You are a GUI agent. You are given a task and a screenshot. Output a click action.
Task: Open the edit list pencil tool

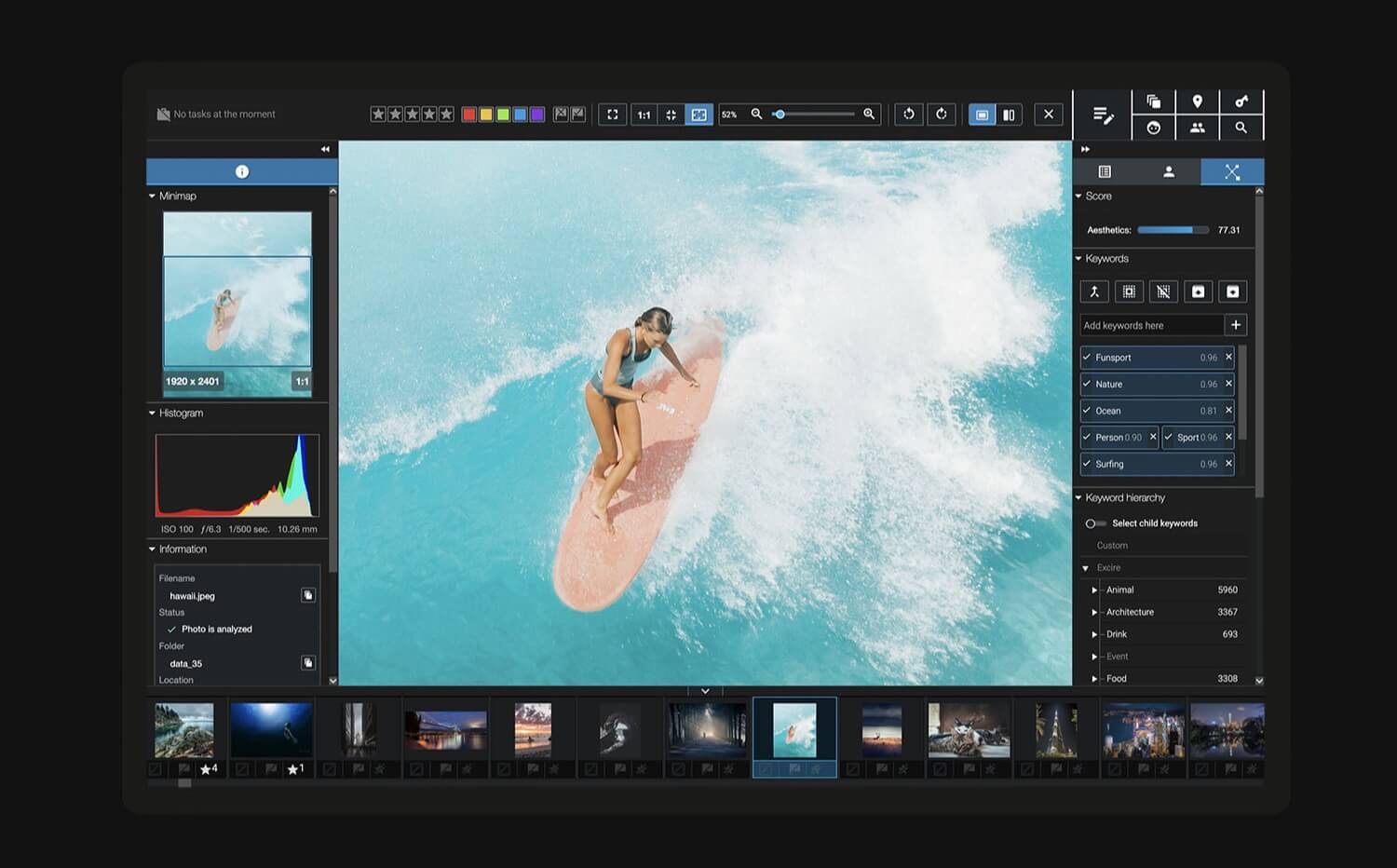1103,115
